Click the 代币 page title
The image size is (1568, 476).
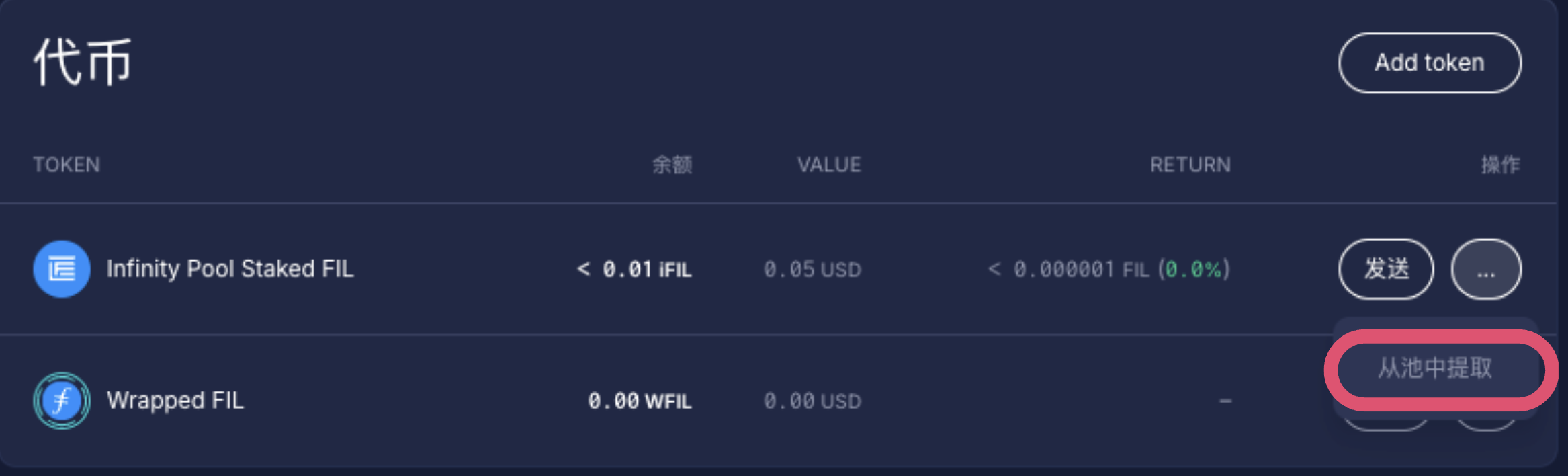(82, 61)
